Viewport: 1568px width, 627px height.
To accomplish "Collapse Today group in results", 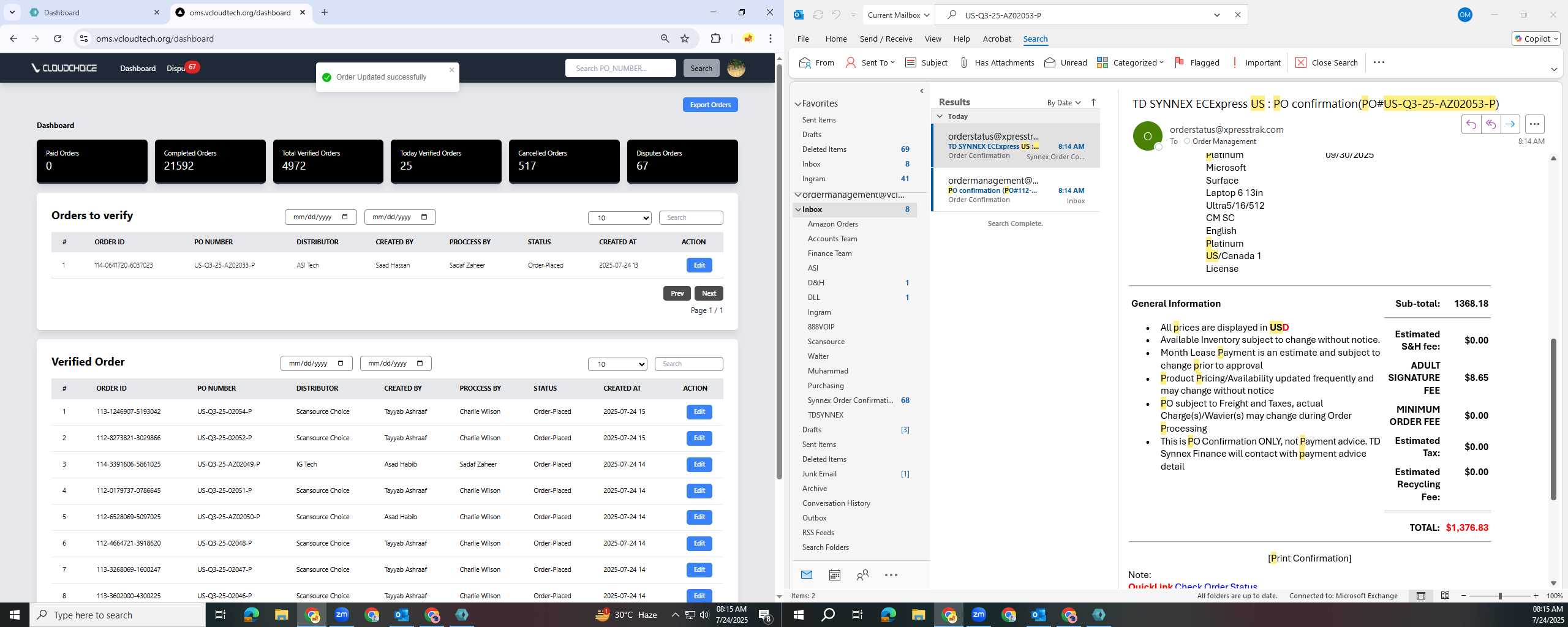I will (940, 116).
